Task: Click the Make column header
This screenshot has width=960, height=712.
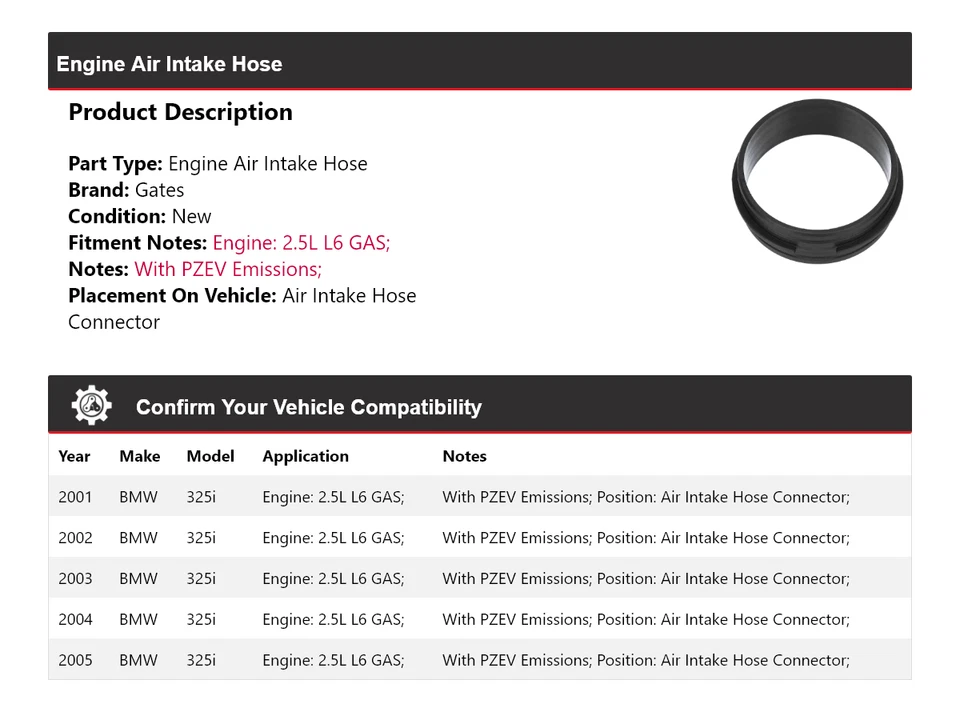Action: click(139, 456)
